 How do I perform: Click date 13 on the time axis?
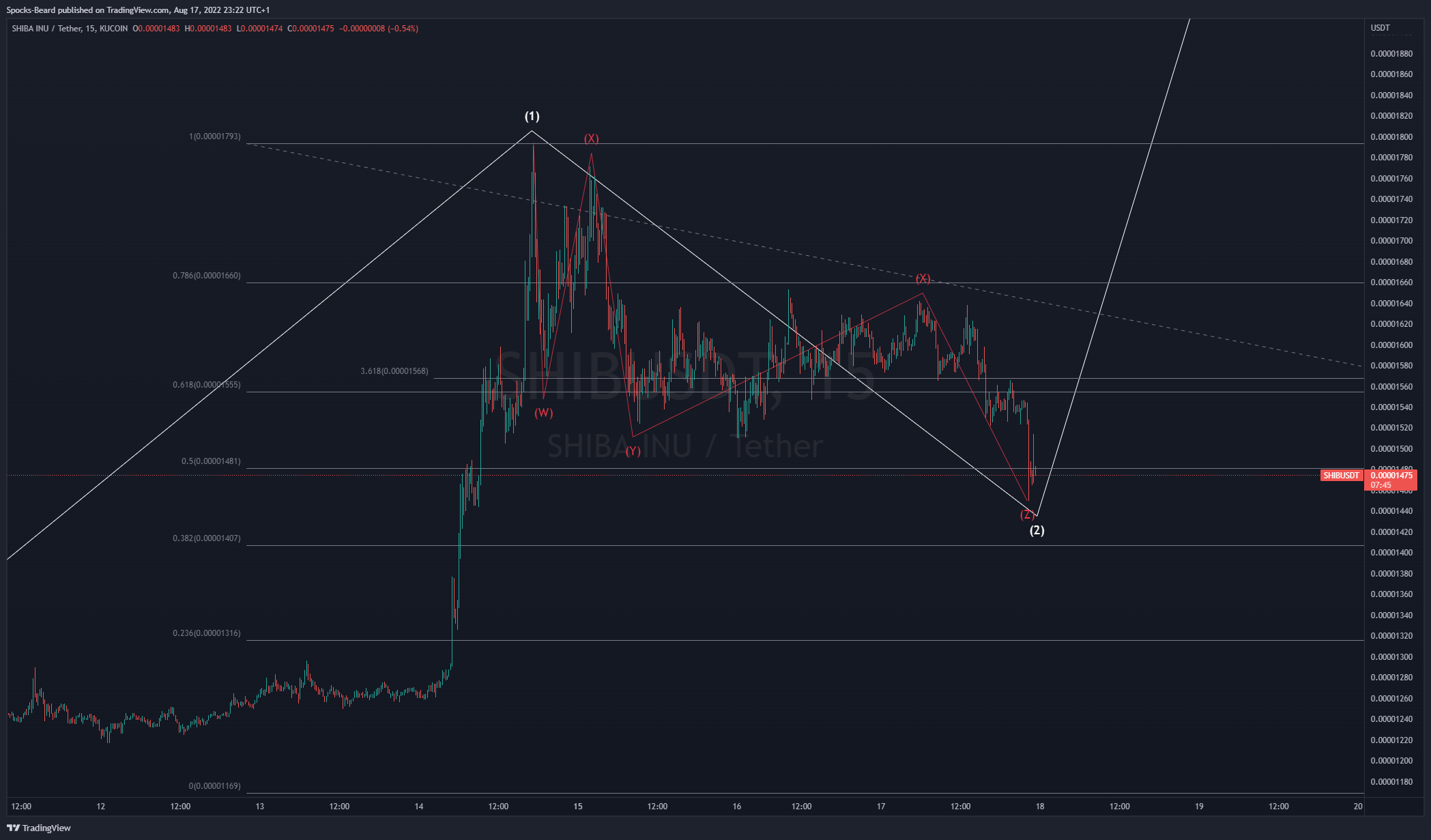(260, 807)
